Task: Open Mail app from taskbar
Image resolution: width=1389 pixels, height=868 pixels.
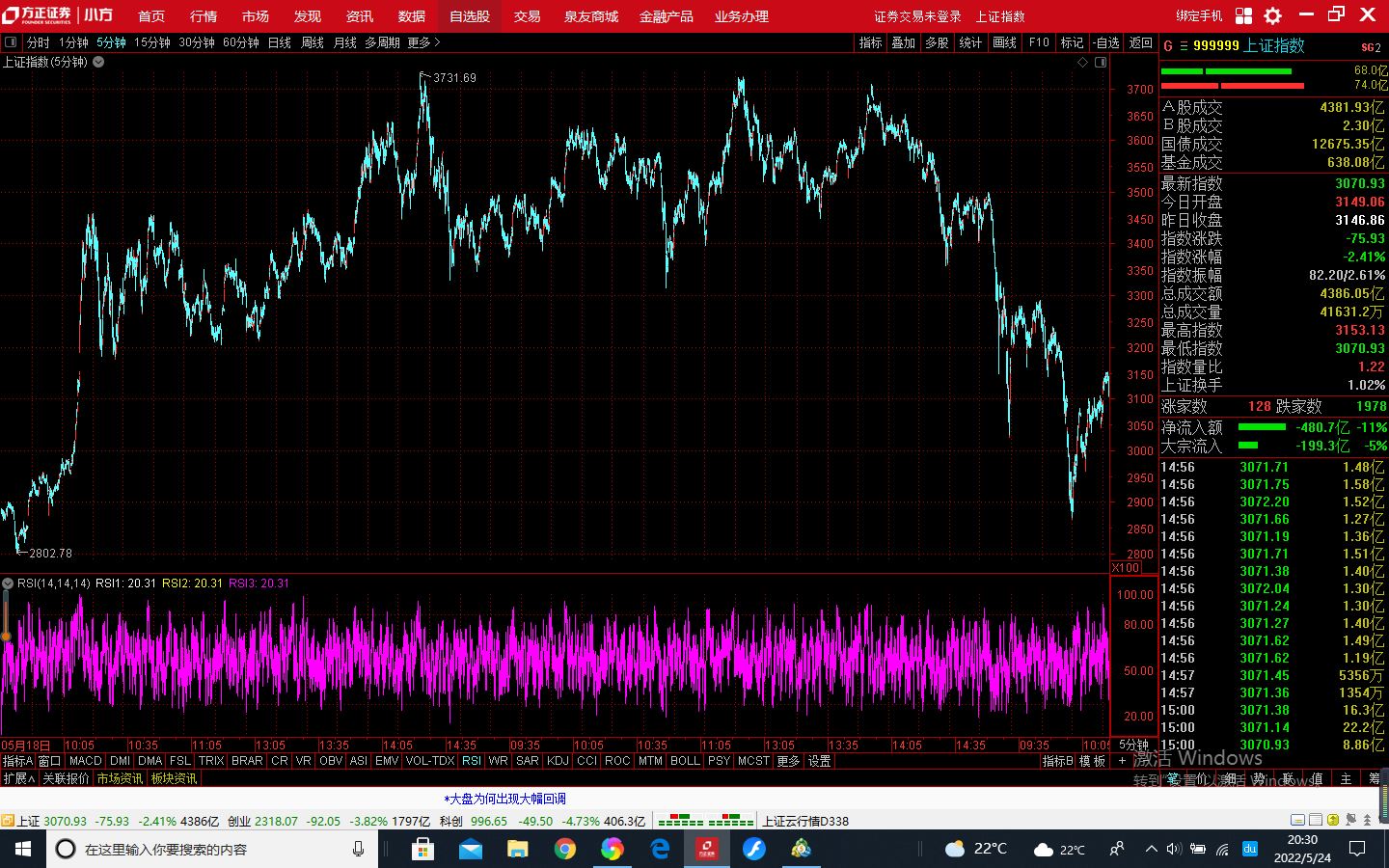Action: (x=470, y=849)
